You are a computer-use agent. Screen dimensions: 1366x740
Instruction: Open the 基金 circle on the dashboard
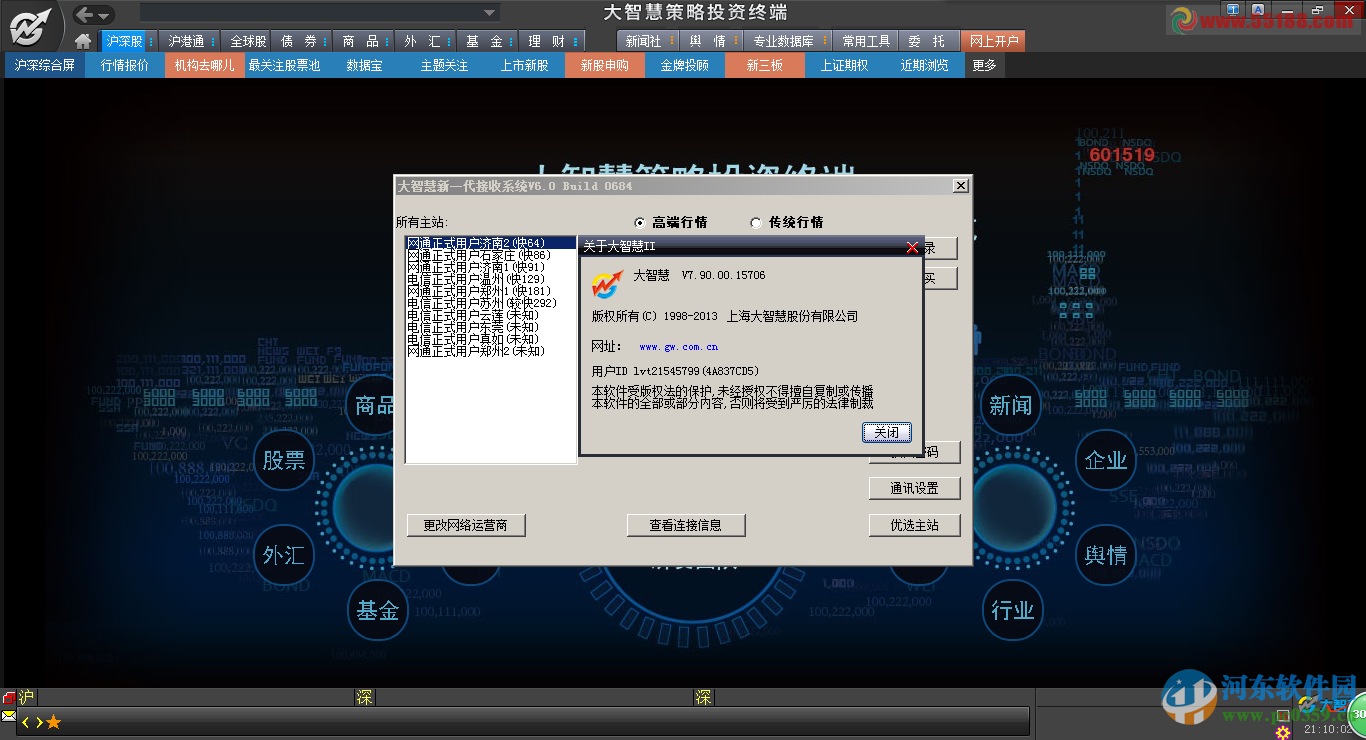tap(378, 610)
